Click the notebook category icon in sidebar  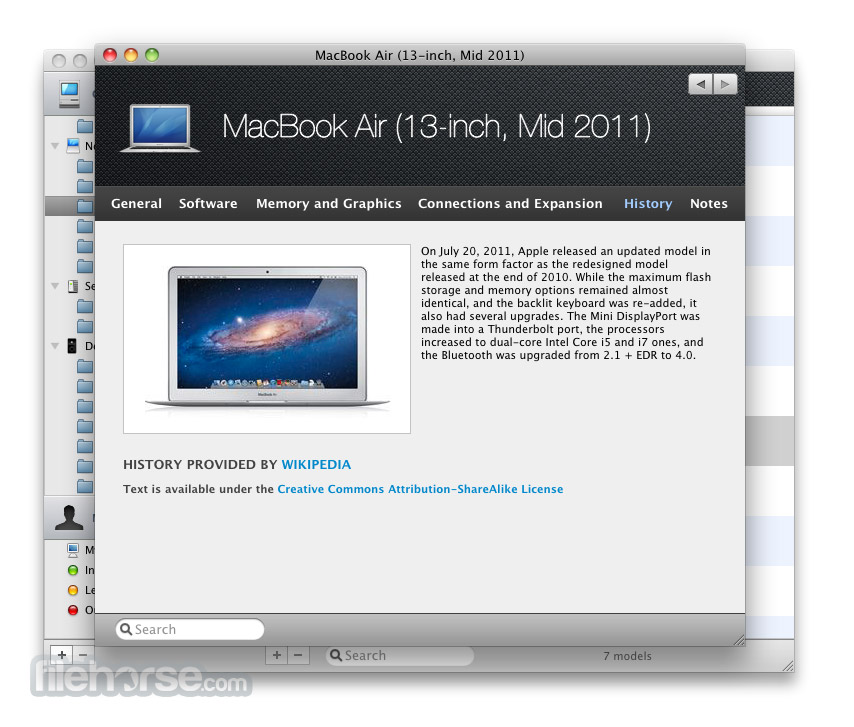click(73, 146)
